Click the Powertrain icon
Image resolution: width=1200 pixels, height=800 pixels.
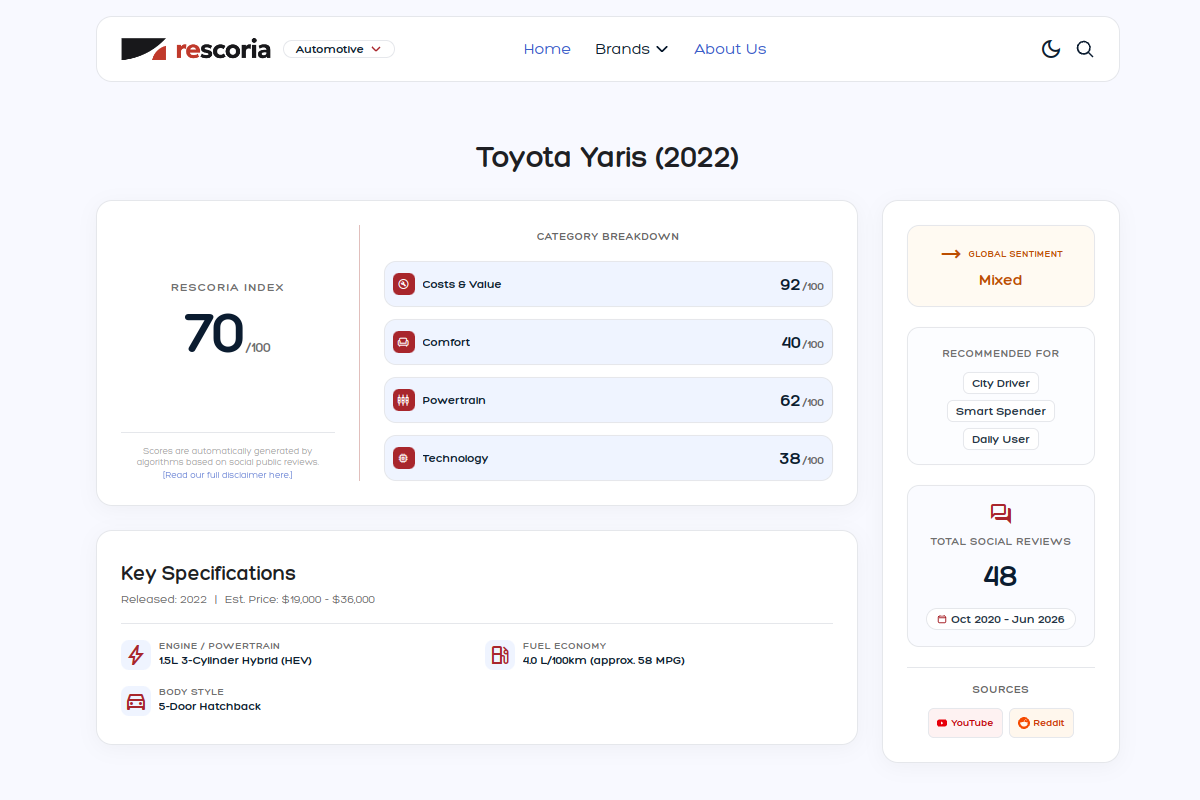click(x=404, y=400)
